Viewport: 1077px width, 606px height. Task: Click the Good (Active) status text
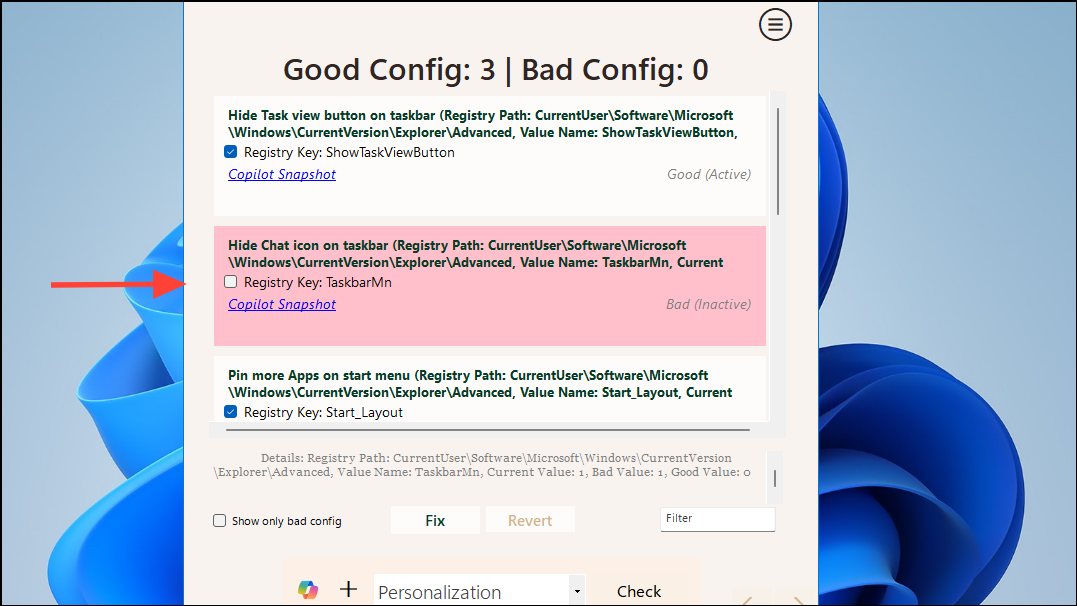point(709,175)
